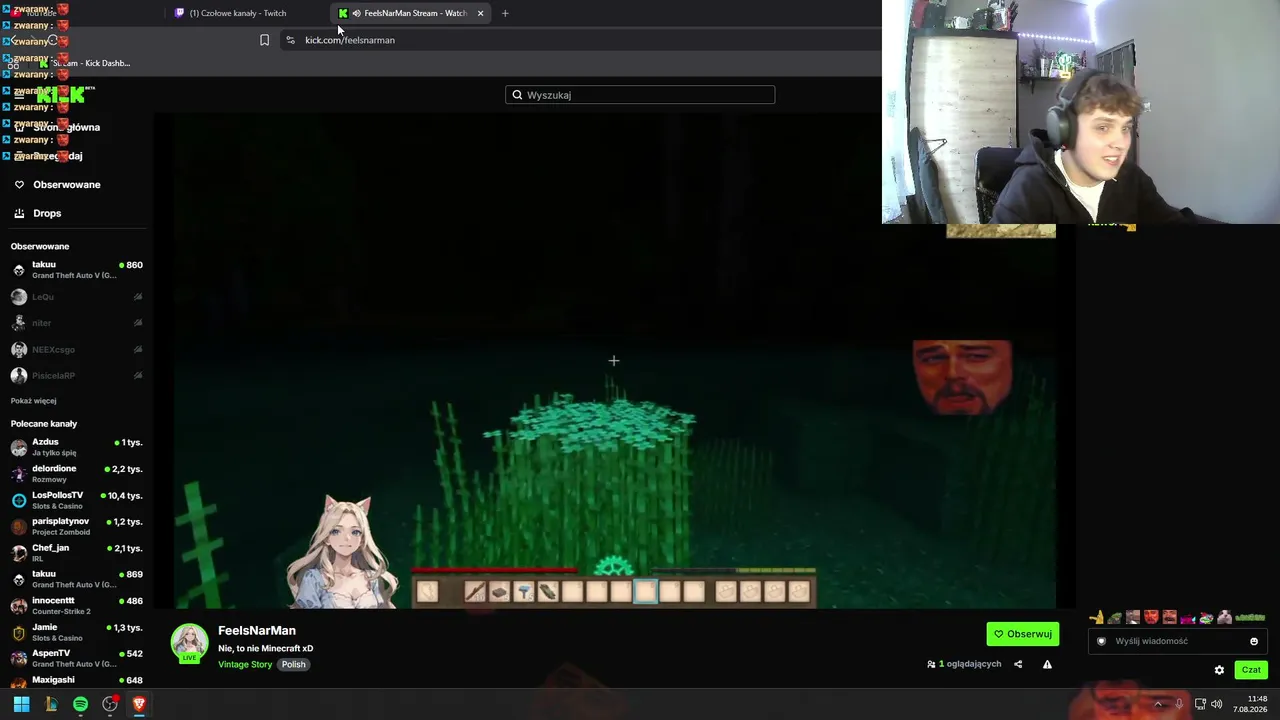1280x720 pixels.
Task: Click the stream title 'Nie, to nie Minecraft xD'
Action: pos(266,648)
